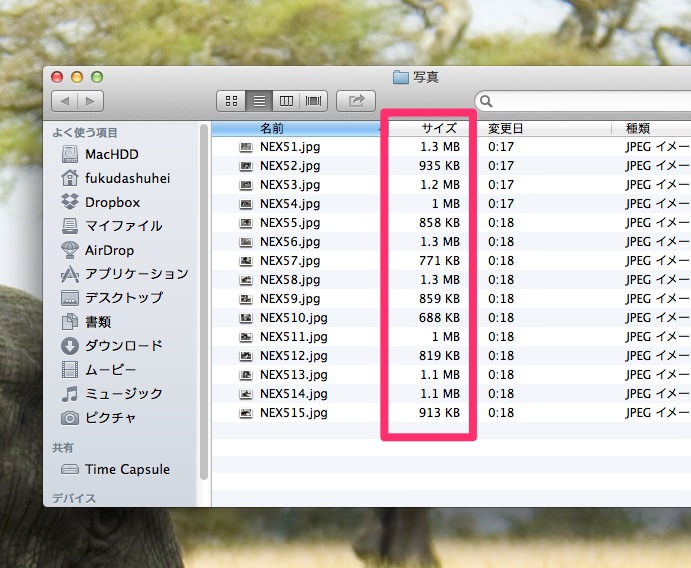Switch to list view
This screenshot has height=568, width=691.
pyautogui.click(x=259, y=101)
